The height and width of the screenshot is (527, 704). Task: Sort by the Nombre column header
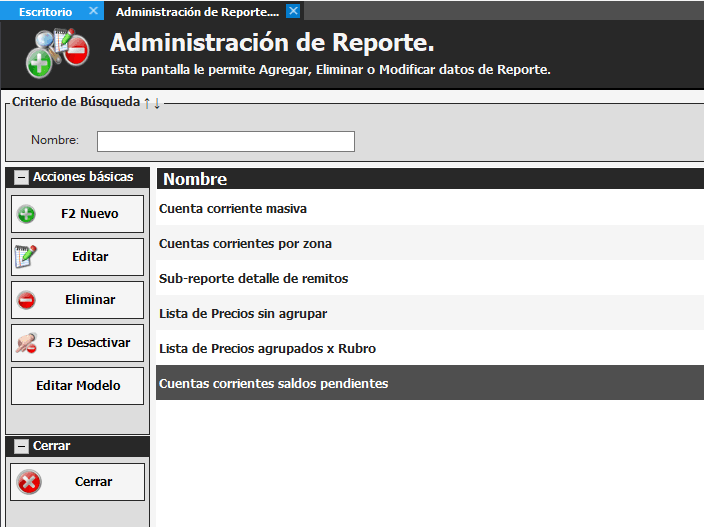point(195,179)
